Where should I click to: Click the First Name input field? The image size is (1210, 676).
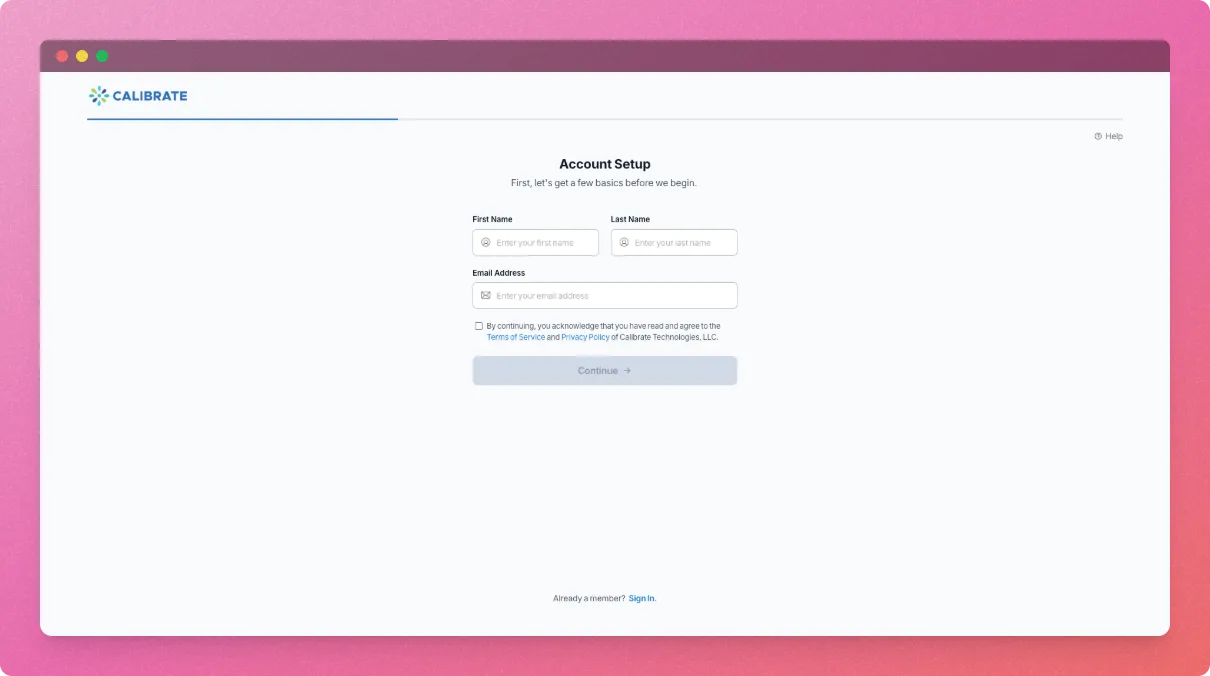click(x=535, y=242)
